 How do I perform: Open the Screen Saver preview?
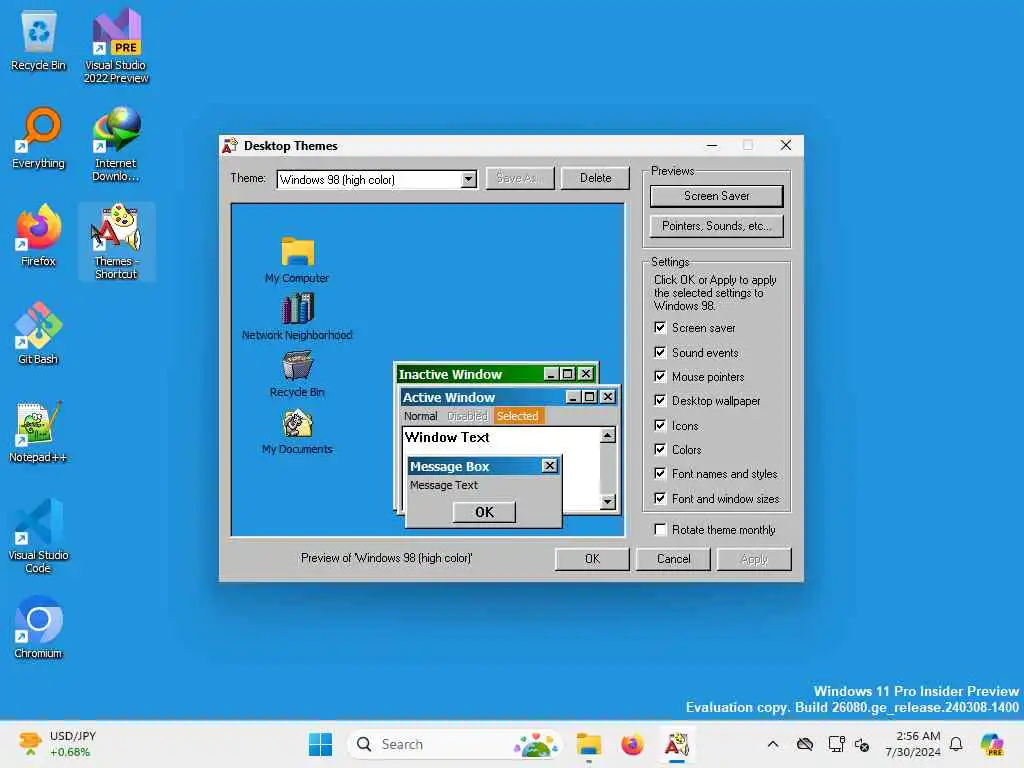[716, 196]
